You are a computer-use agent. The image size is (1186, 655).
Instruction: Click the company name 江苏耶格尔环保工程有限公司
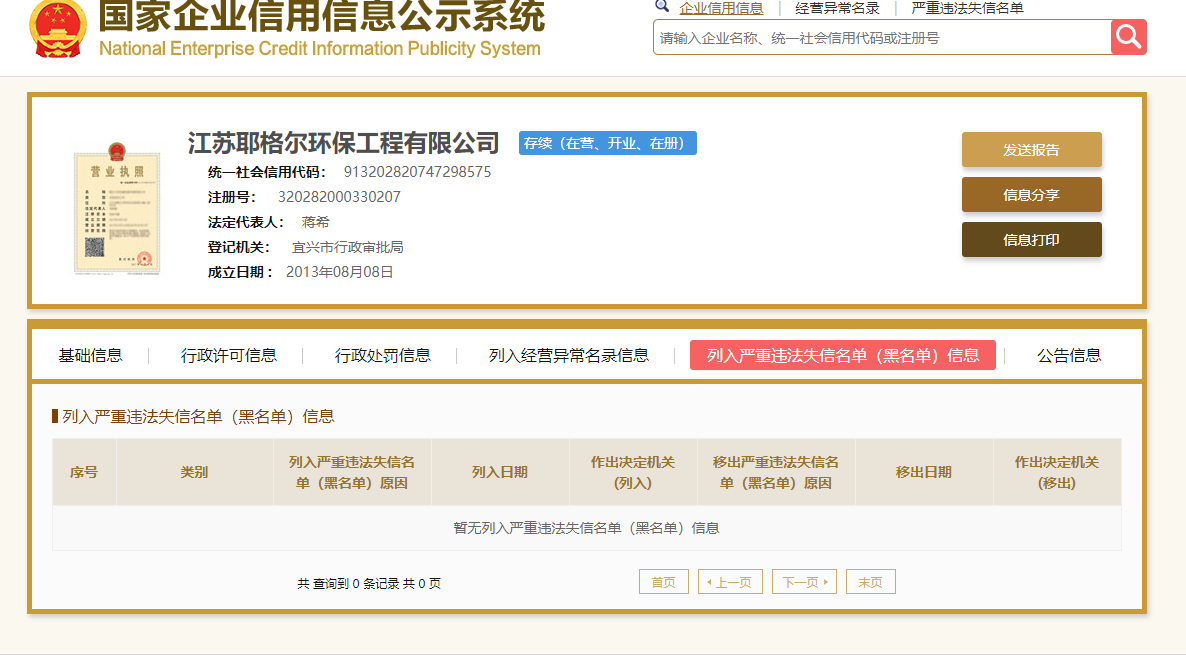coord(343,142)
